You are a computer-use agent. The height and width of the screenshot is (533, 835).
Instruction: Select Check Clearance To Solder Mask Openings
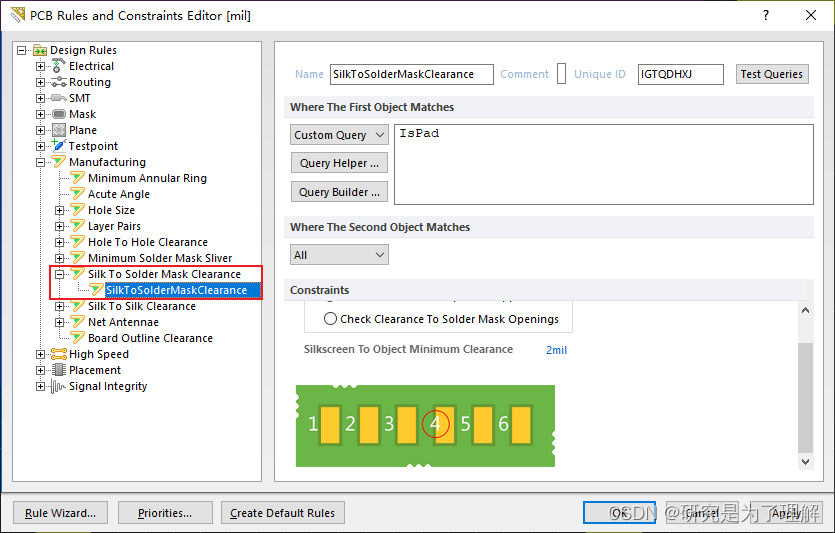tap(330, 319)
